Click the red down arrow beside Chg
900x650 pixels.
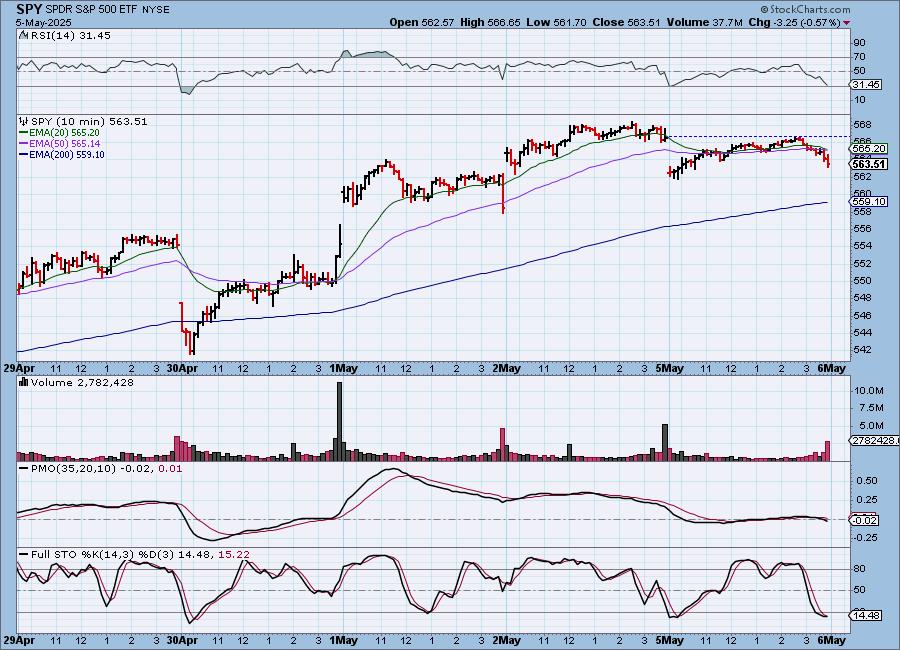click(x=847, y=23)
